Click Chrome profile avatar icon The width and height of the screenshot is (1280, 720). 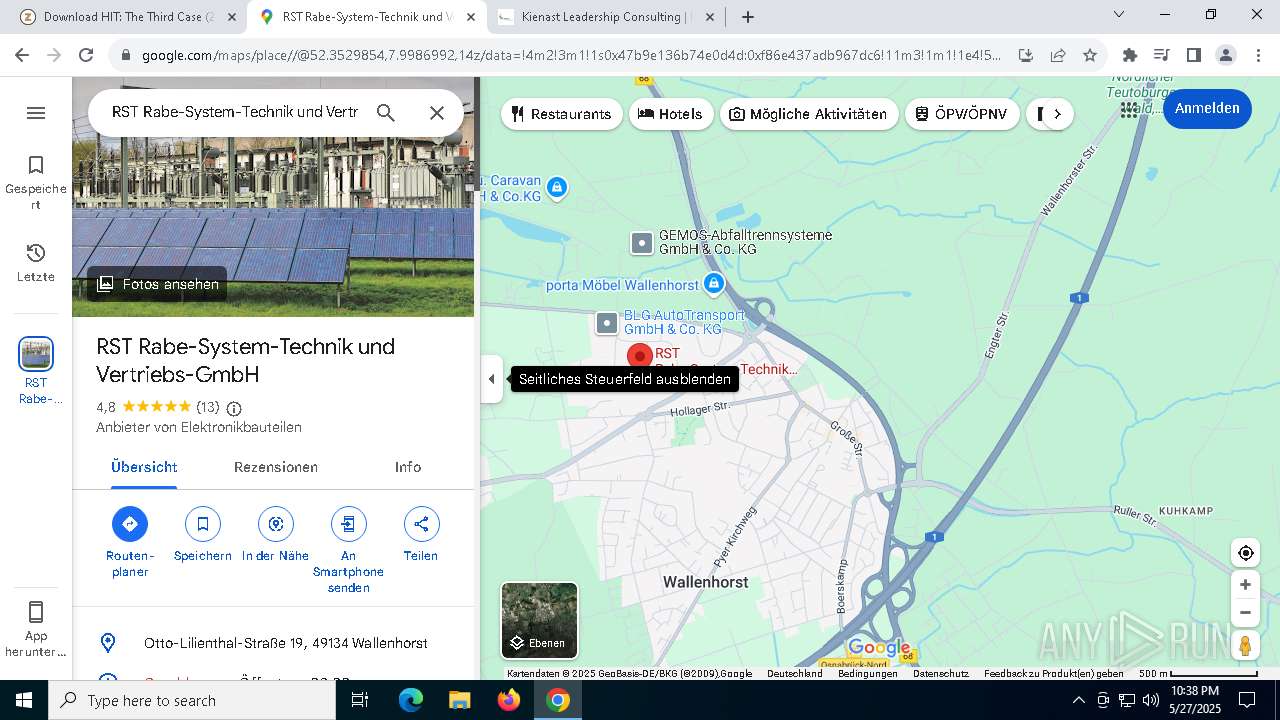point(1225,55)
